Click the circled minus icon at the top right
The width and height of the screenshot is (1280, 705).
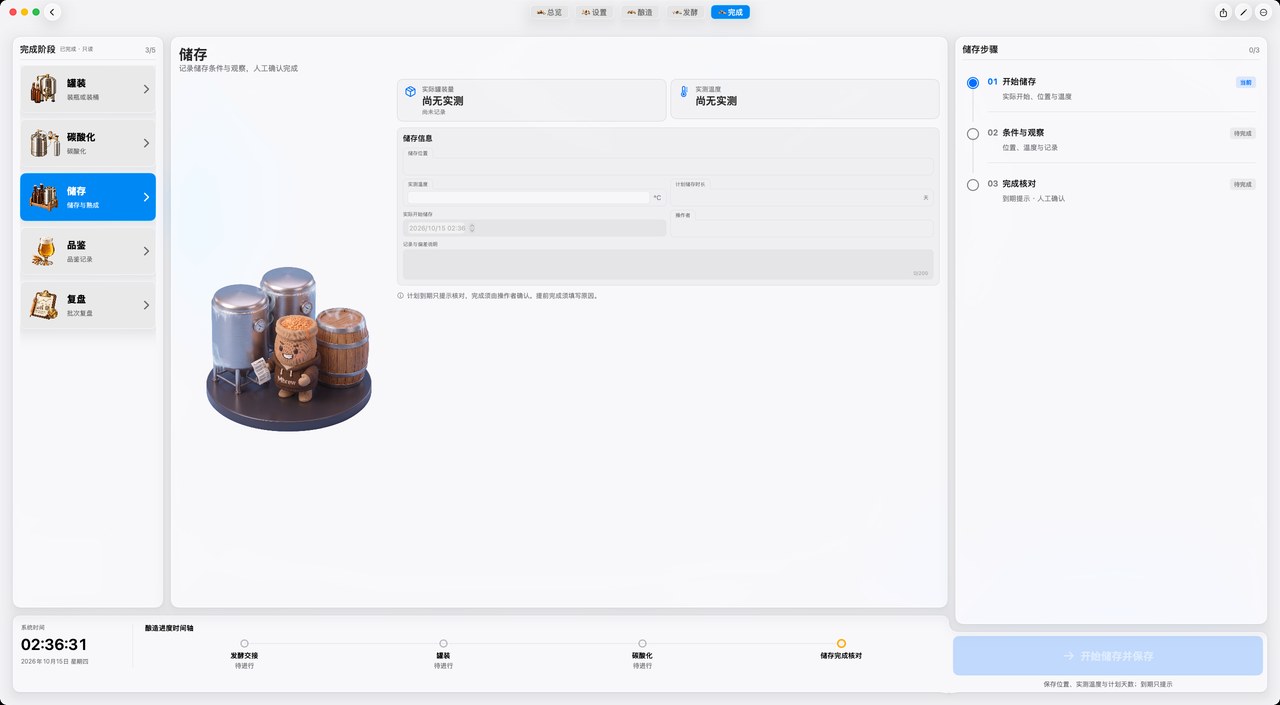tap(1263, 12)
